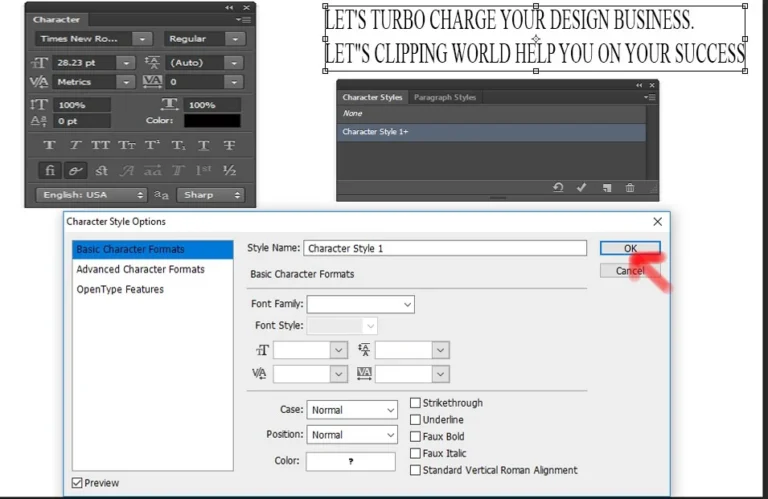The height and width of the screenshot is (499, 768).
Task: Toggle All Caps button in Character panel
Action: [x=100, y=145]
